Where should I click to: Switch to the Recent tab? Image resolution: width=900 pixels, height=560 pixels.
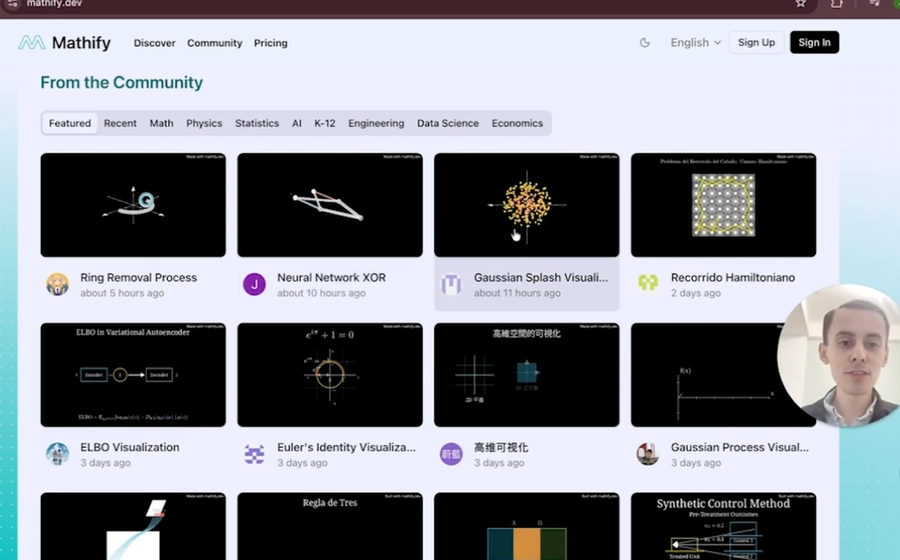pyautogui.click(x=120, y=123)
